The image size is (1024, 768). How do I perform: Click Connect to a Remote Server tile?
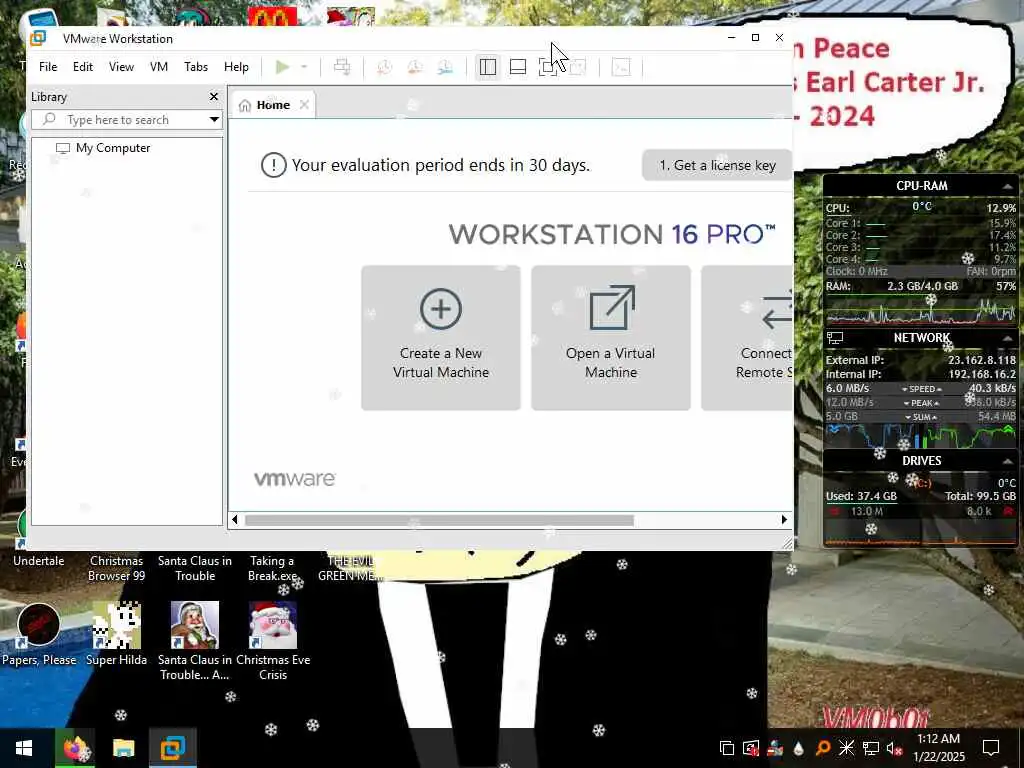click(x=747, y=338)
